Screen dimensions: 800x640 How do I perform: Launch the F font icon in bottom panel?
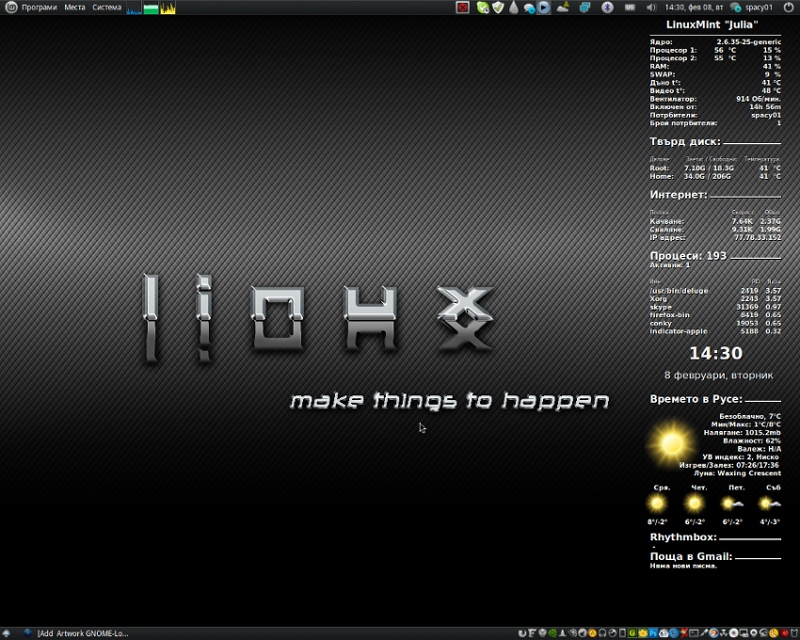click(532, 633)
